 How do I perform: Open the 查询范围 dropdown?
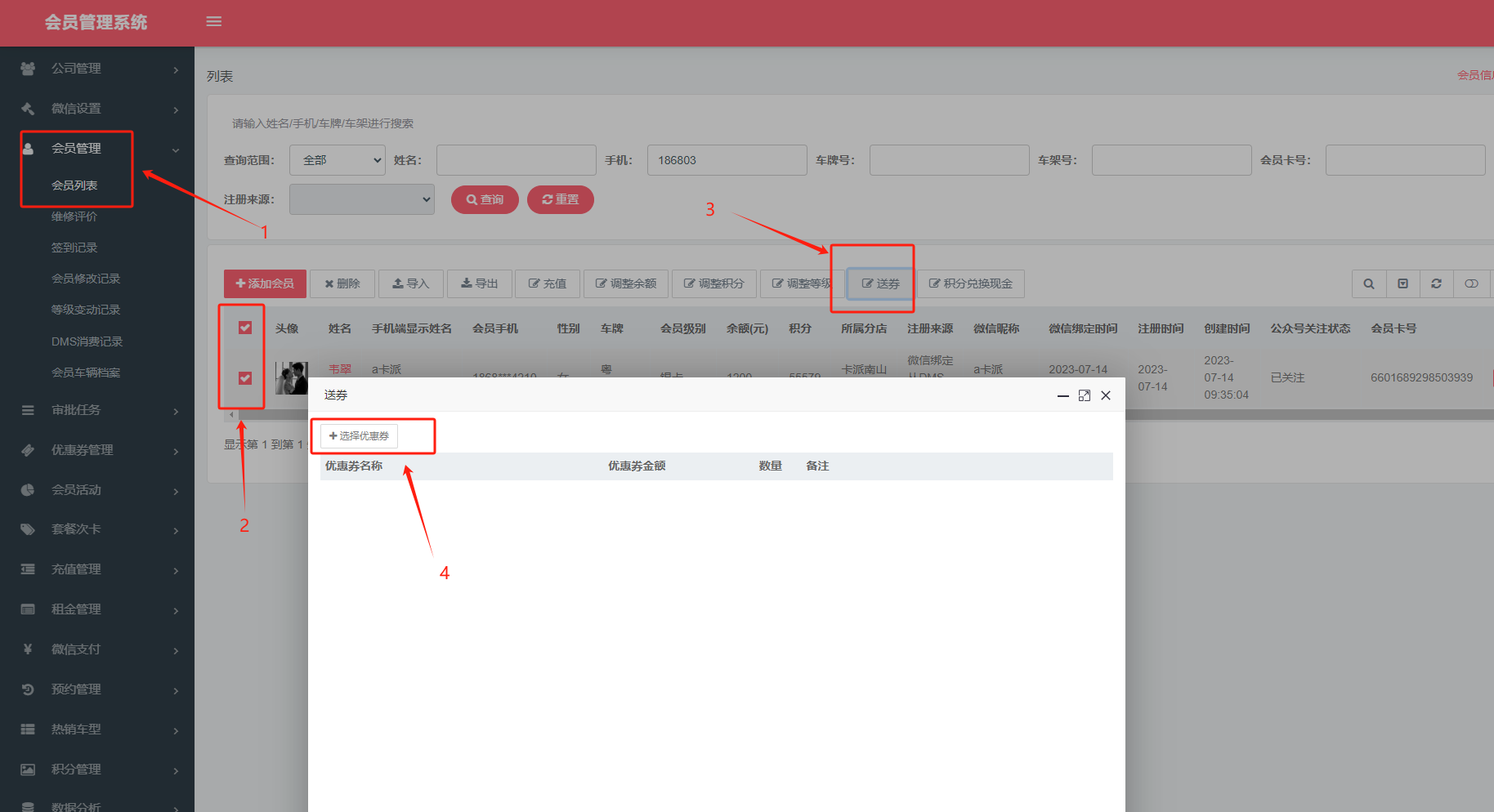338,160
